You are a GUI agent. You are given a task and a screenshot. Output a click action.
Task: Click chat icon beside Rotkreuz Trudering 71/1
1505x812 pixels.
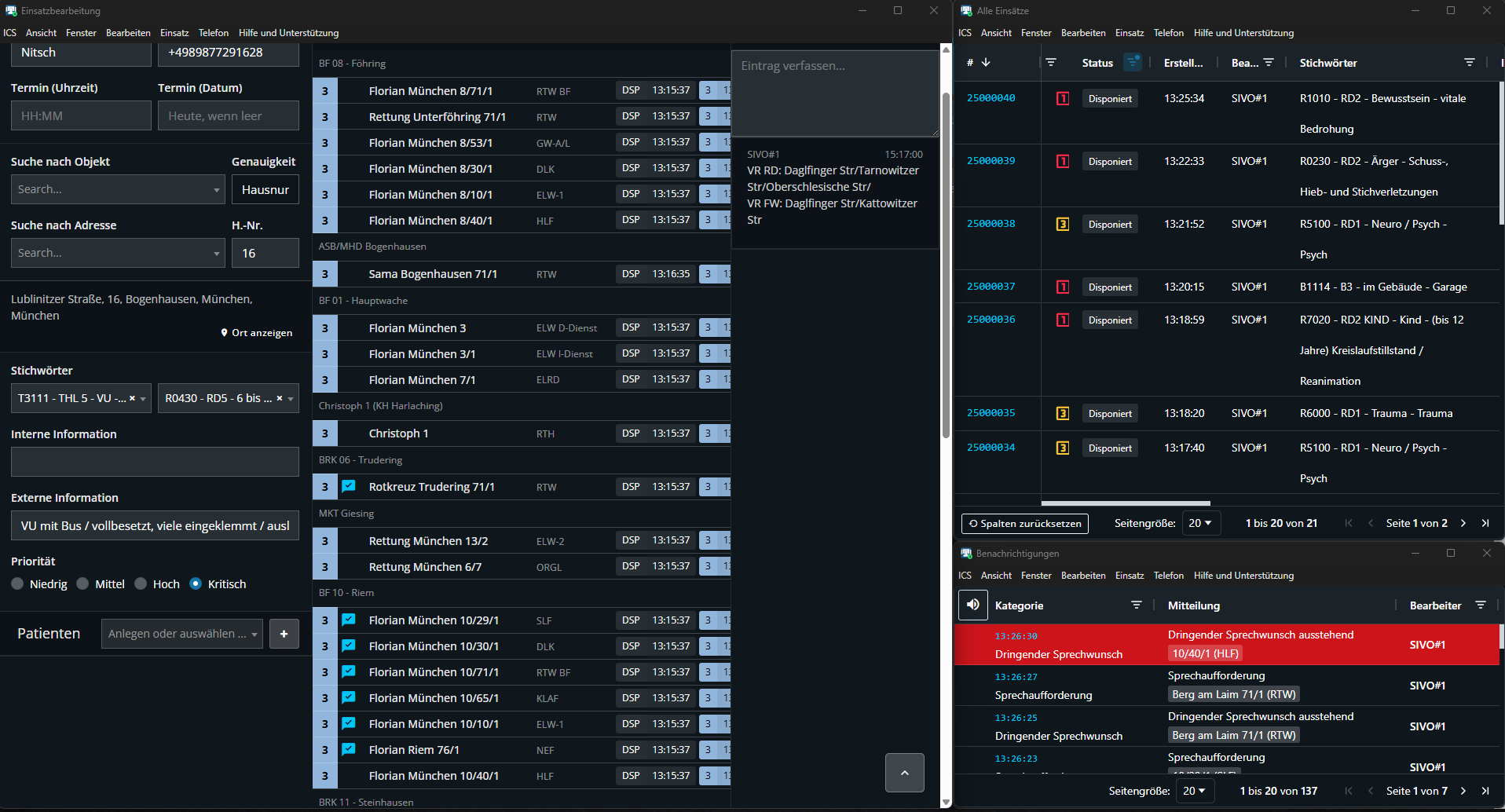point(349,487)
